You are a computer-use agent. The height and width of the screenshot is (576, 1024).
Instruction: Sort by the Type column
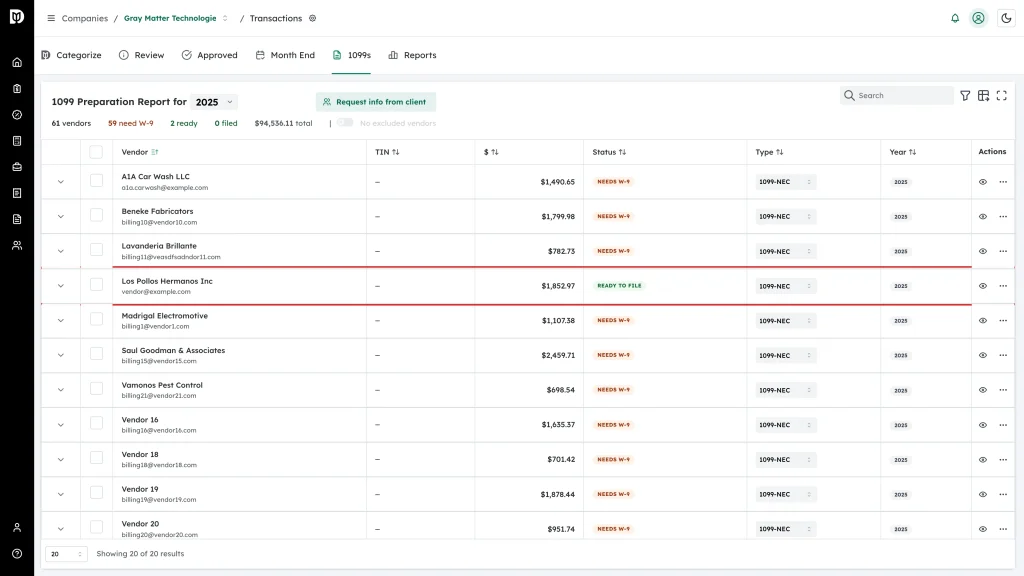[x=780, y=152]
